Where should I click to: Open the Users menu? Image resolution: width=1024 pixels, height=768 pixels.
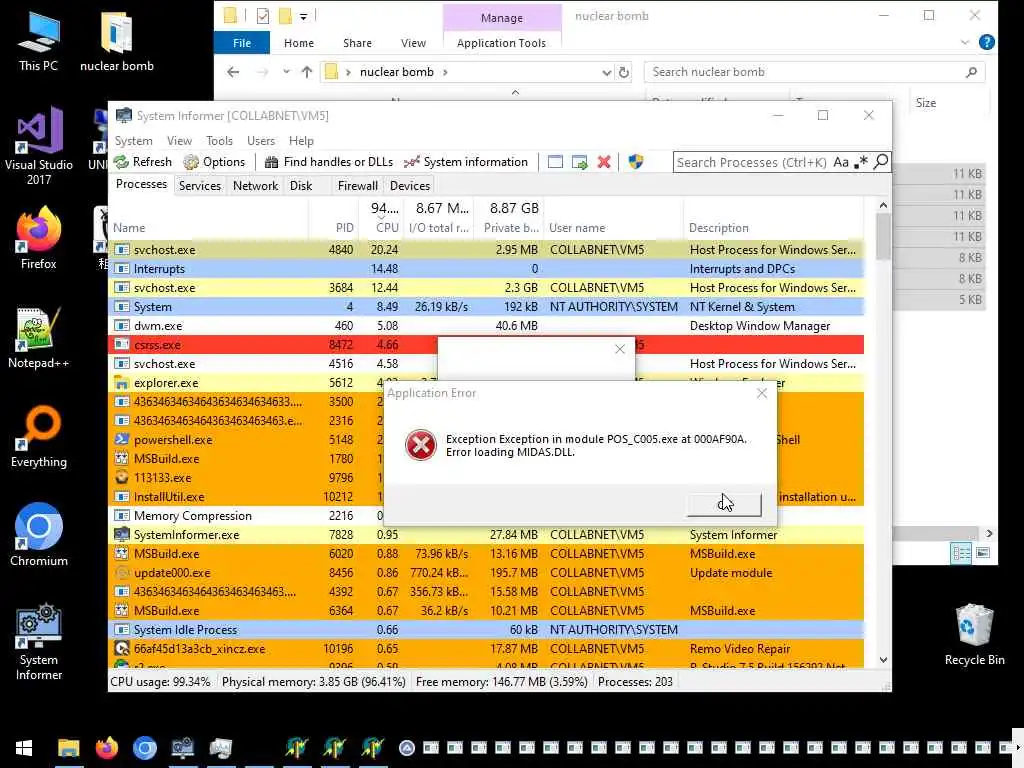(x=261, y=141)
